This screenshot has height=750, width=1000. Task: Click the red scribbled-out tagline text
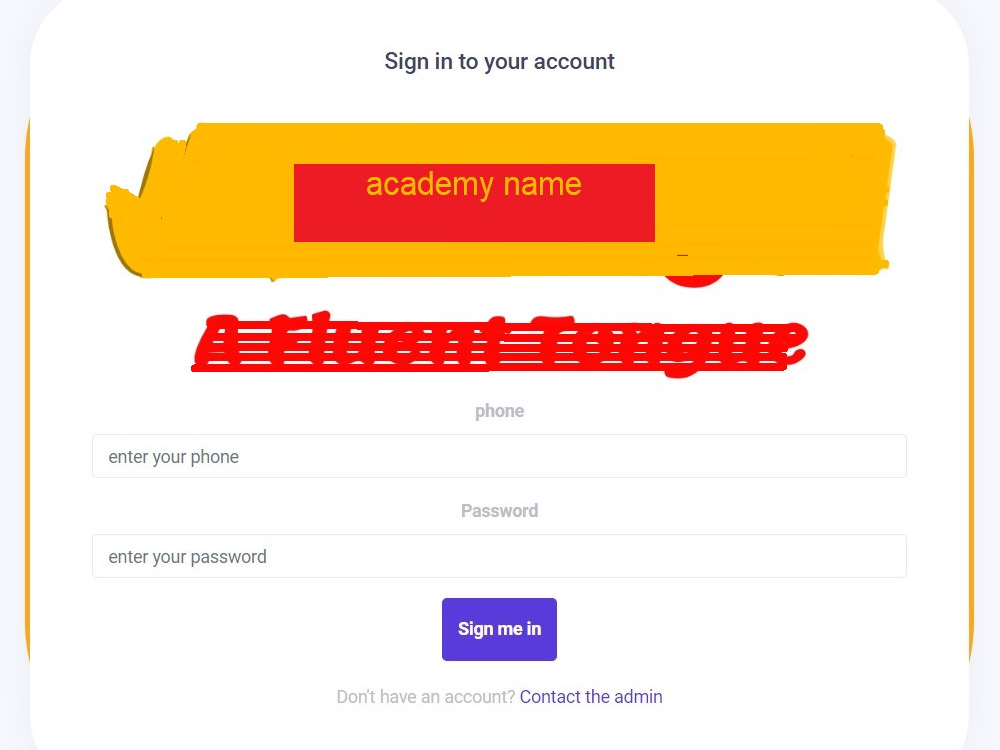[x=500, y=344]
